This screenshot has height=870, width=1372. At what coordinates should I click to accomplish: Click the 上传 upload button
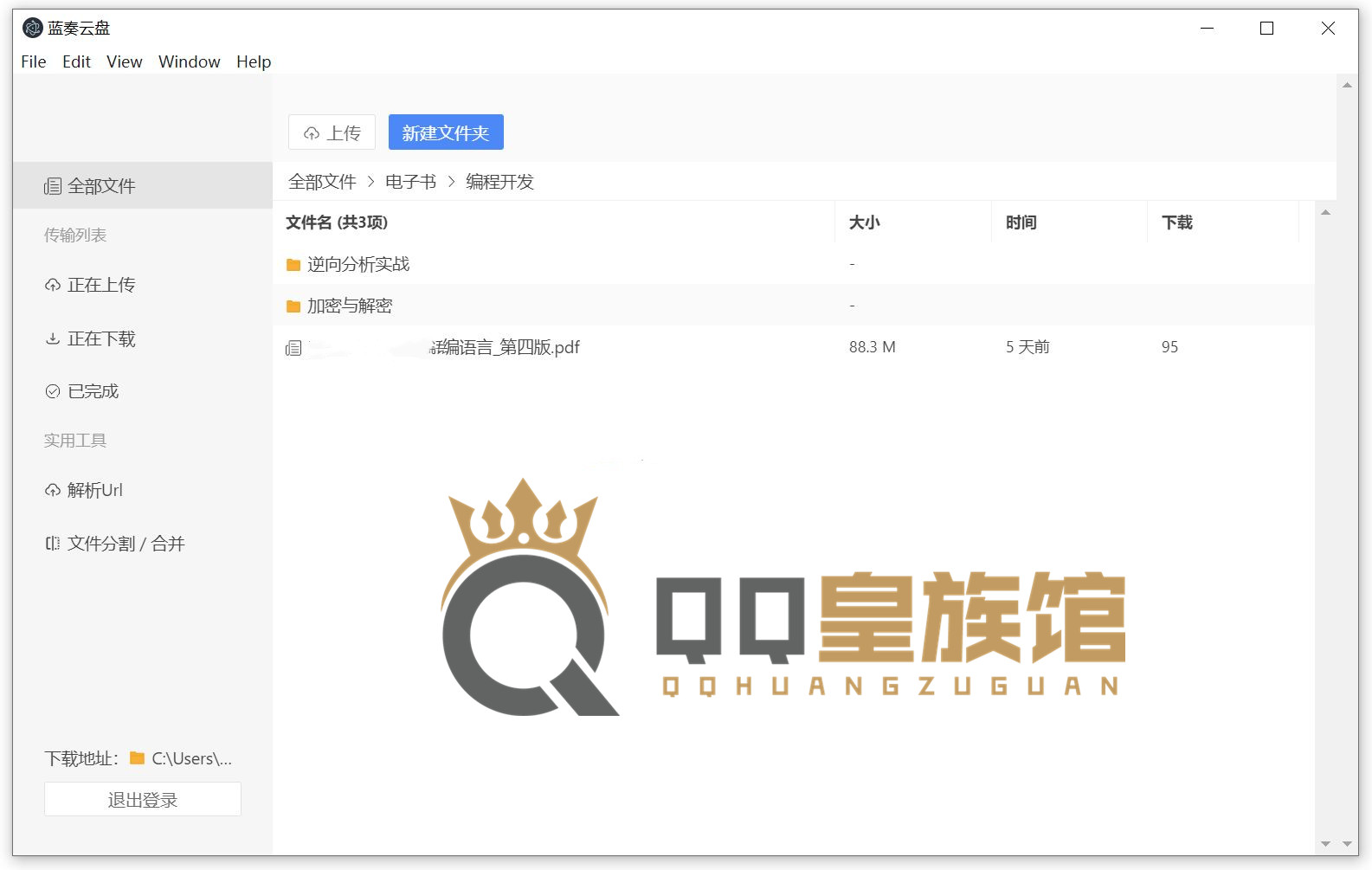pyautogui.click(x=332, y=132)
